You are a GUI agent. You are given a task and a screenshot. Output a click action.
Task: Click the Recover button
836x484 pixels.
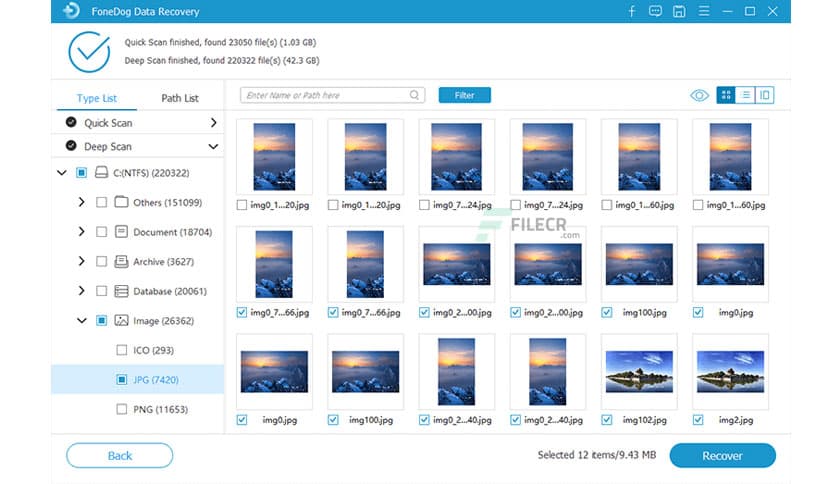pos(722,455)
